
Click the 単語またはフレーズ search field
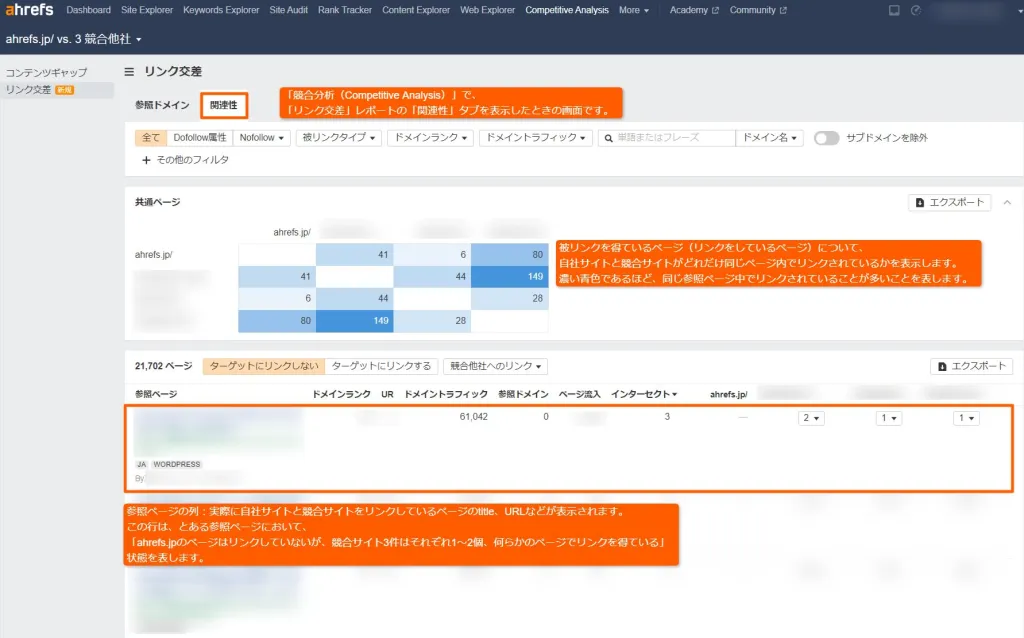tap(660, 138)
